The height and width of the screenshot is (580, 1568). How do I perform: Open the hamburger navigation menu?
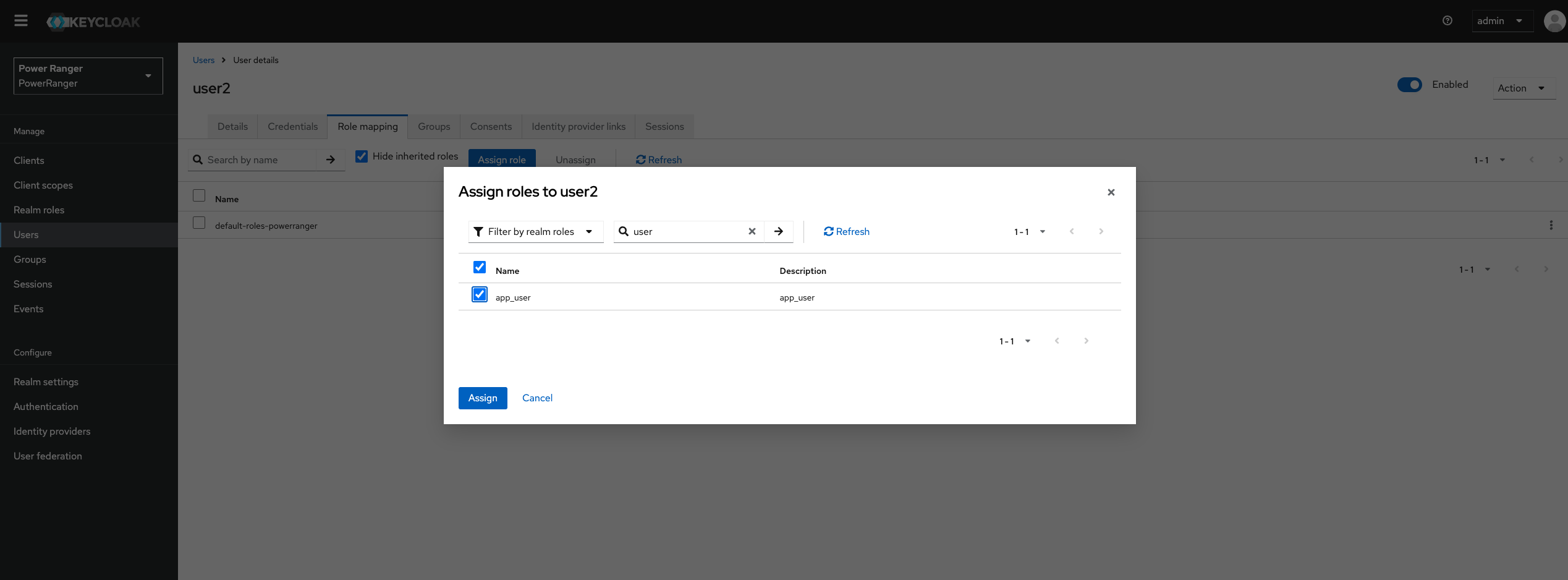pyautogui.click(x=21, y=21)
